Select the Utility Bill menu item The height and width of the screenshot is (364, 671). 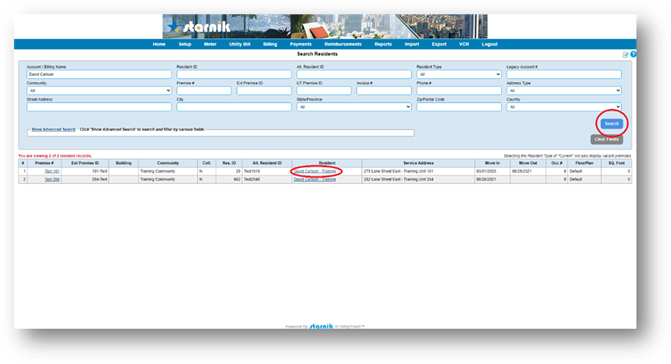tap(240, 44)
